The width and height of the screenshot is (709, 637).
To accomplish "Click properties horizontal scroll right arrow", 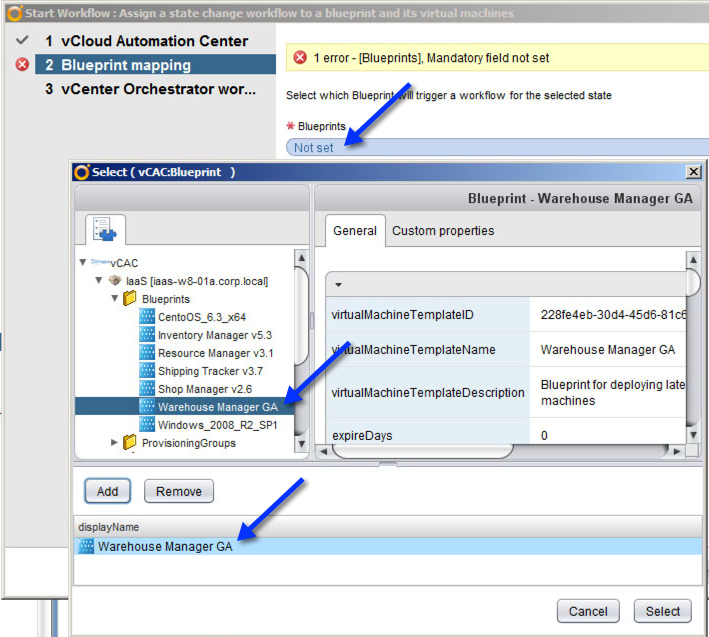I will [676, 451].
